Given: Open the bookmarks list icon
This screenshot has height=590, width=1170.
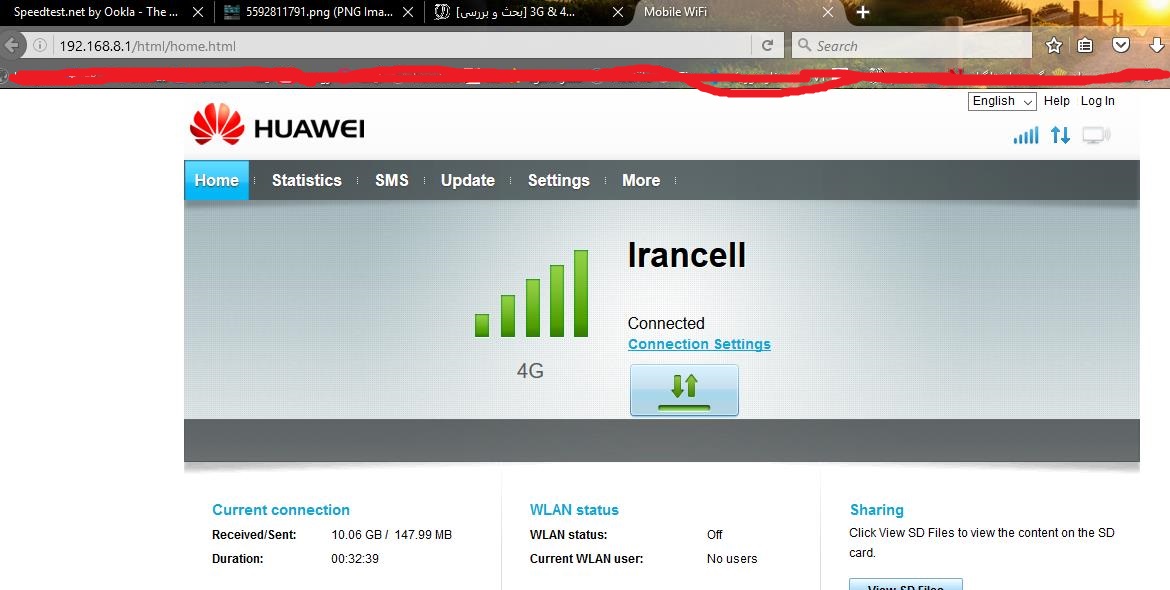Looking at the screenshot, I should pyautogui.click(x=1085, y=45).
